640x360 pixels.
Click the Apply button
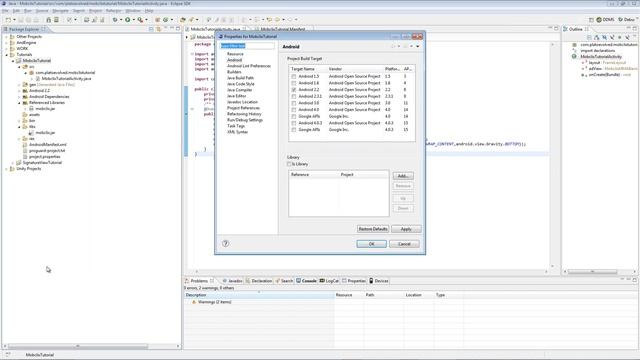(x=406, y=229)
